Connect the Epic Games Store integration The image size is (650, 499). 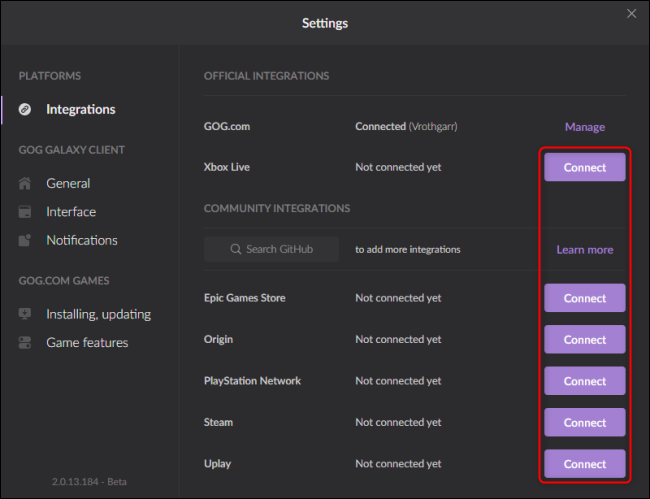point(584,298)
